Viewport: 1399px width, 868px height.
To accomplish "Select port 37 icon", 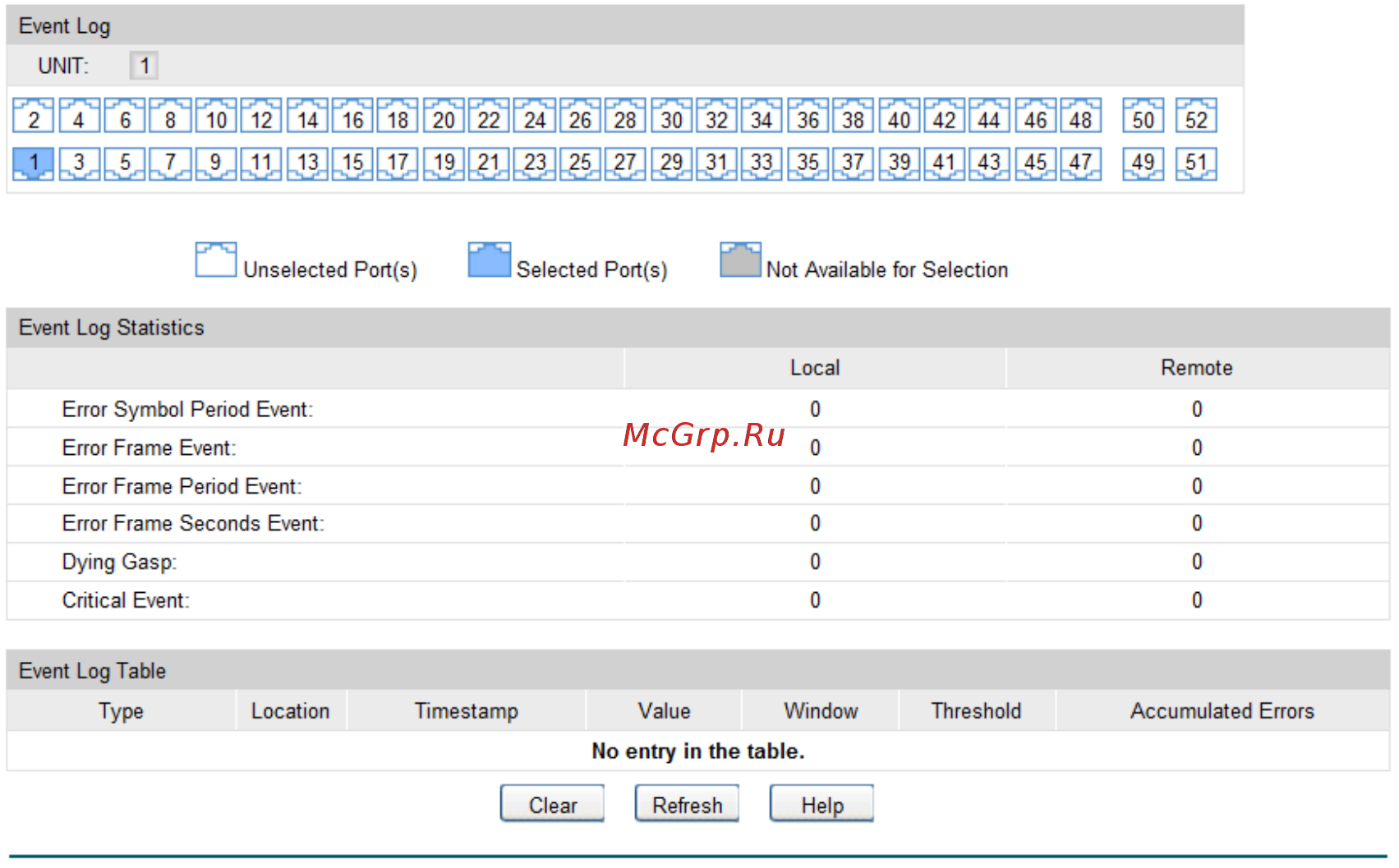I will [x=854, y=163].
